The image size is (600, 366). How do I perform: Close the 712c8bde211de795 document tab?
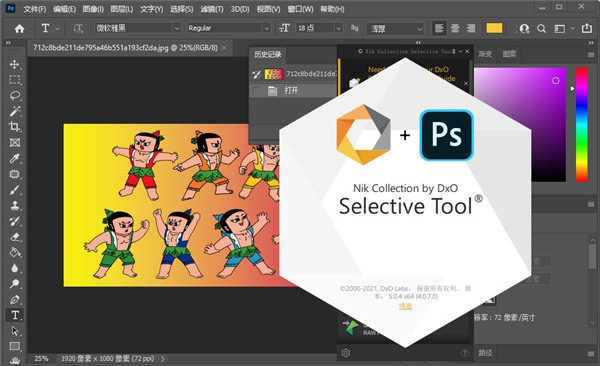coord(225,48)
